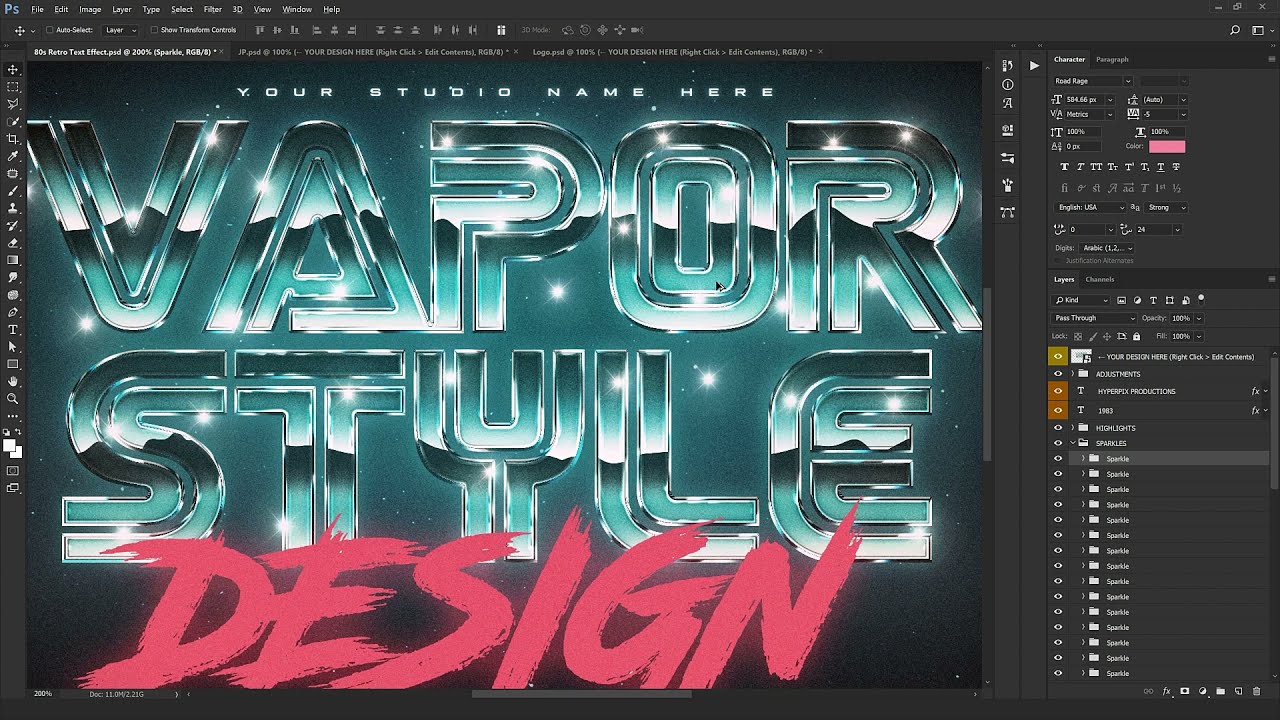Select the Zoom tool
Screen dimensions: 1280x720
pyautogui.click(x=13, y=398)
